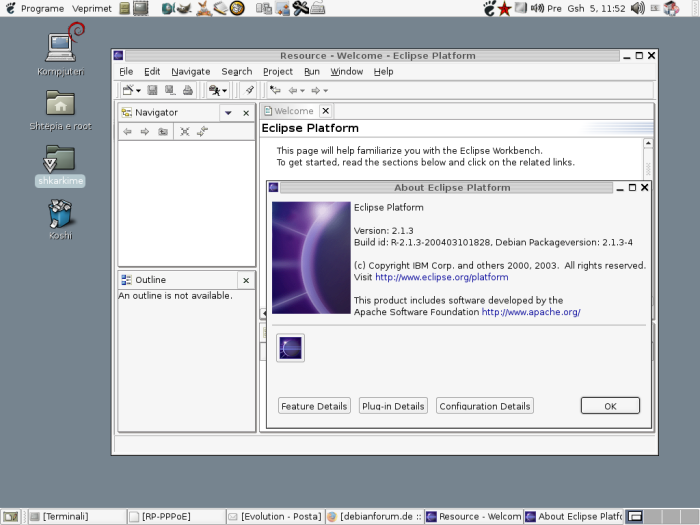Click Welcome page scrollbar up arrow
Viewport: 700px width, 525px height.
648,143
